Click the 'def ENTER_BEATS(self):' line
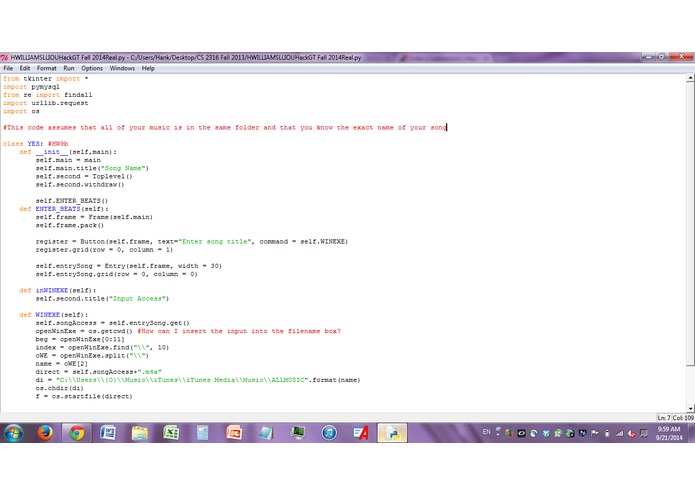Image resolution: width=695 pixels, height=494 pixels. click(63, 209)
